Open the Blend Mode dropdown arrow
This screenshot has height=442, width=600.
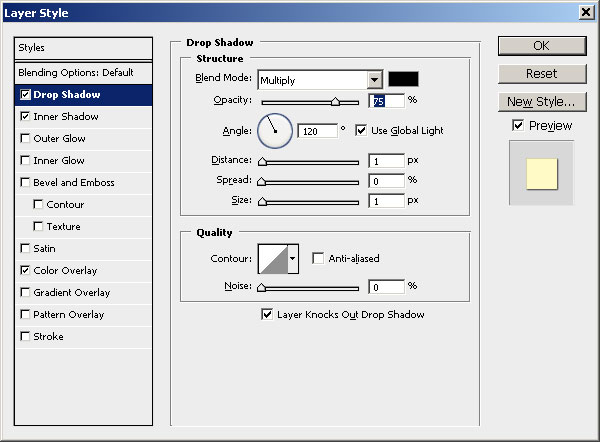[375, 80]
